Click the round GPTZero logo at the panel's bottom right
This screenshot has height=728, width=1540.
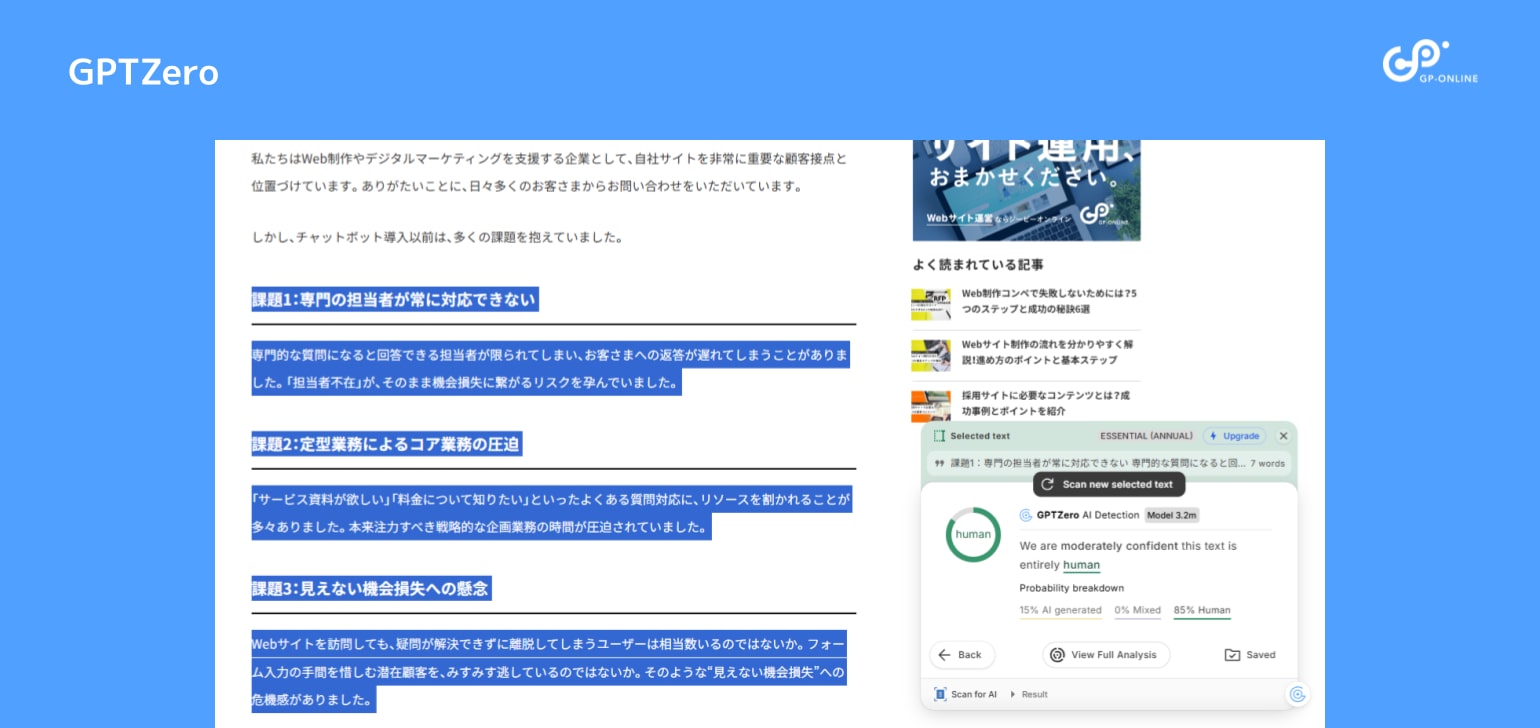1297,694
